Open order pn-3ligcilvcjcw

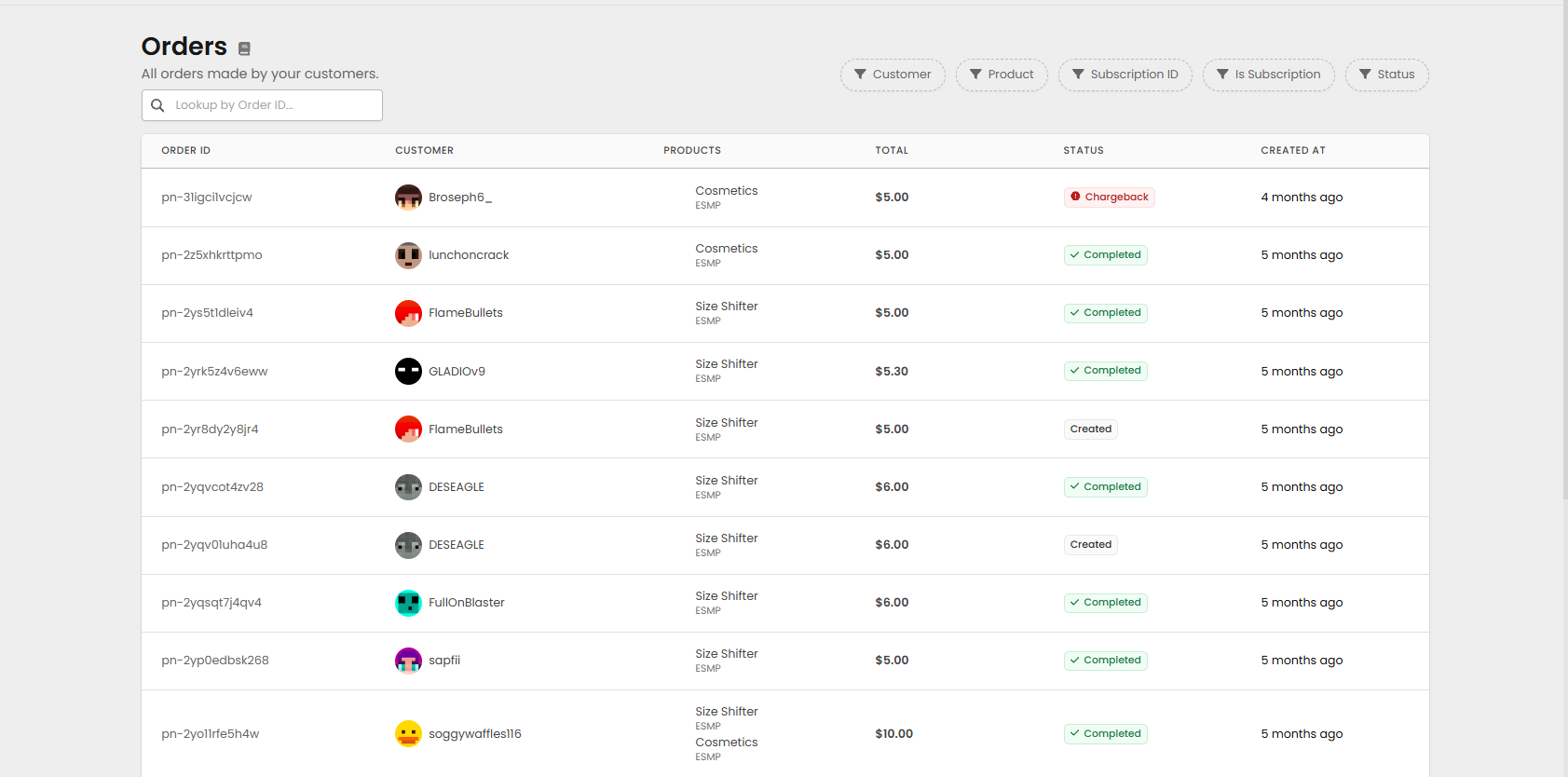click(x=207, y=198)
